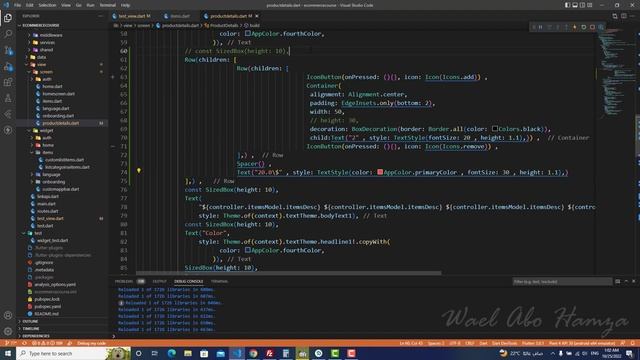640x360 pixels.
Task: Click the line and column indicator in status bar
Action: (411, 343)
